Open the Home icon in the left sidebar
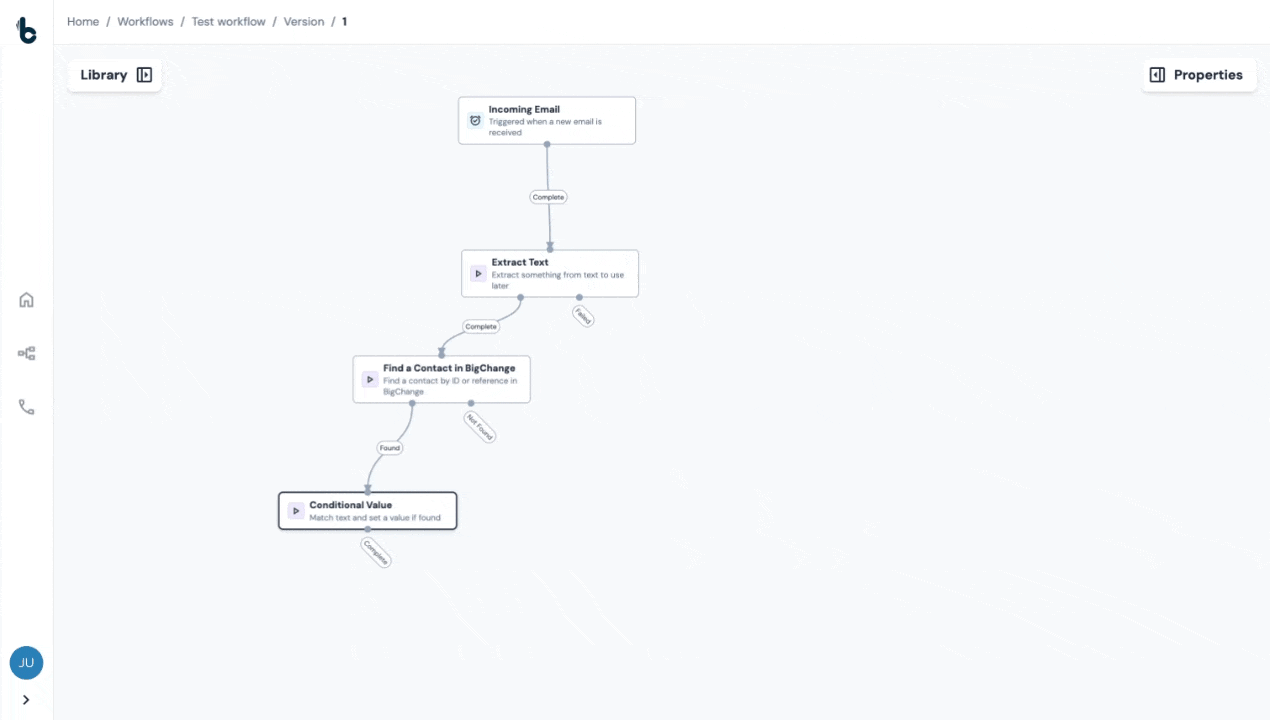This screenshot has height=720, width=1270. pyautogui.click(x=26, y=299)
